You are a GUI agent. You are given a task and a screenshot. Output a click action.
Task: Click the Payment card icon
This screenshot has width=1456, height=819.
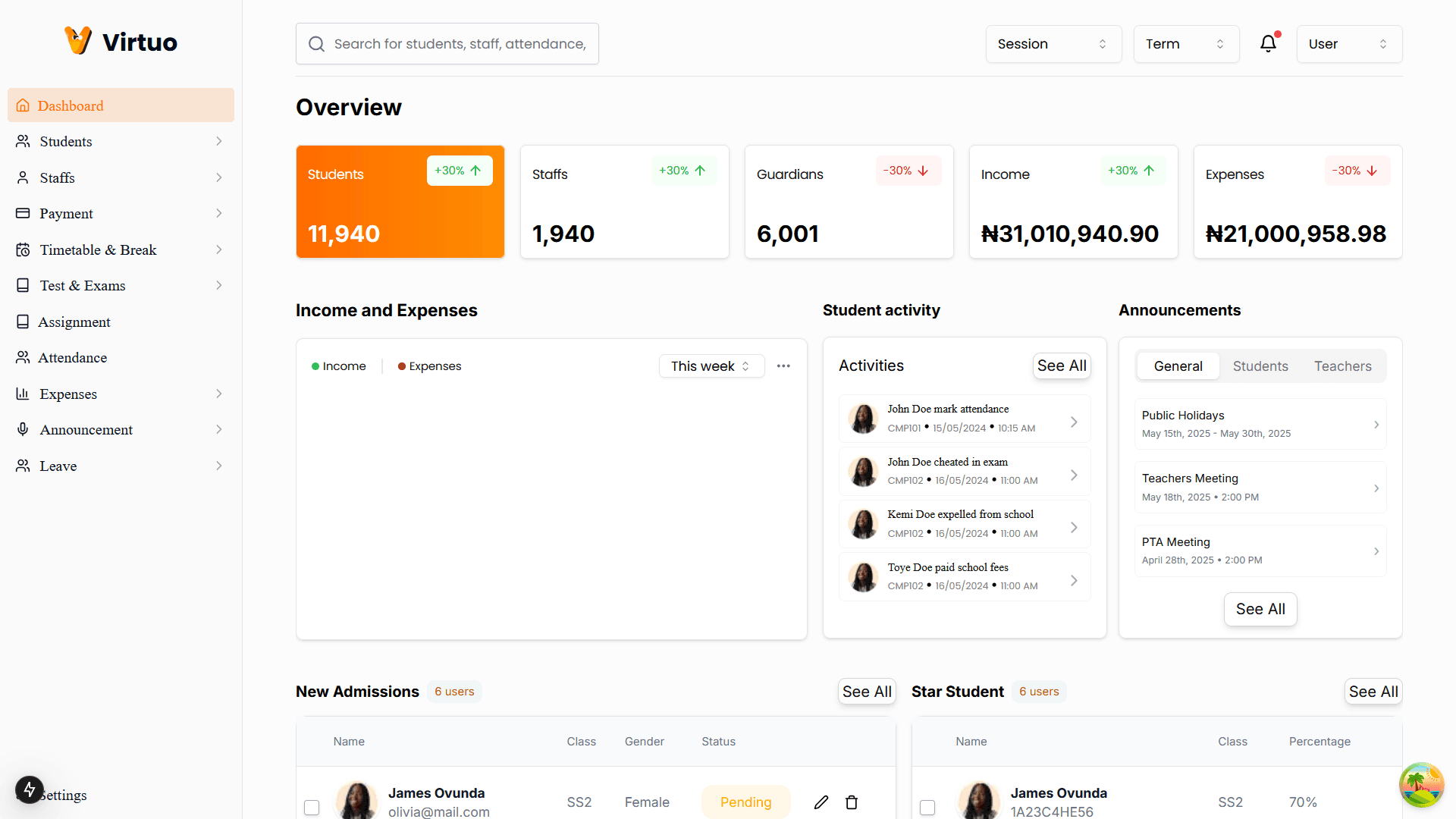(23, 213)
